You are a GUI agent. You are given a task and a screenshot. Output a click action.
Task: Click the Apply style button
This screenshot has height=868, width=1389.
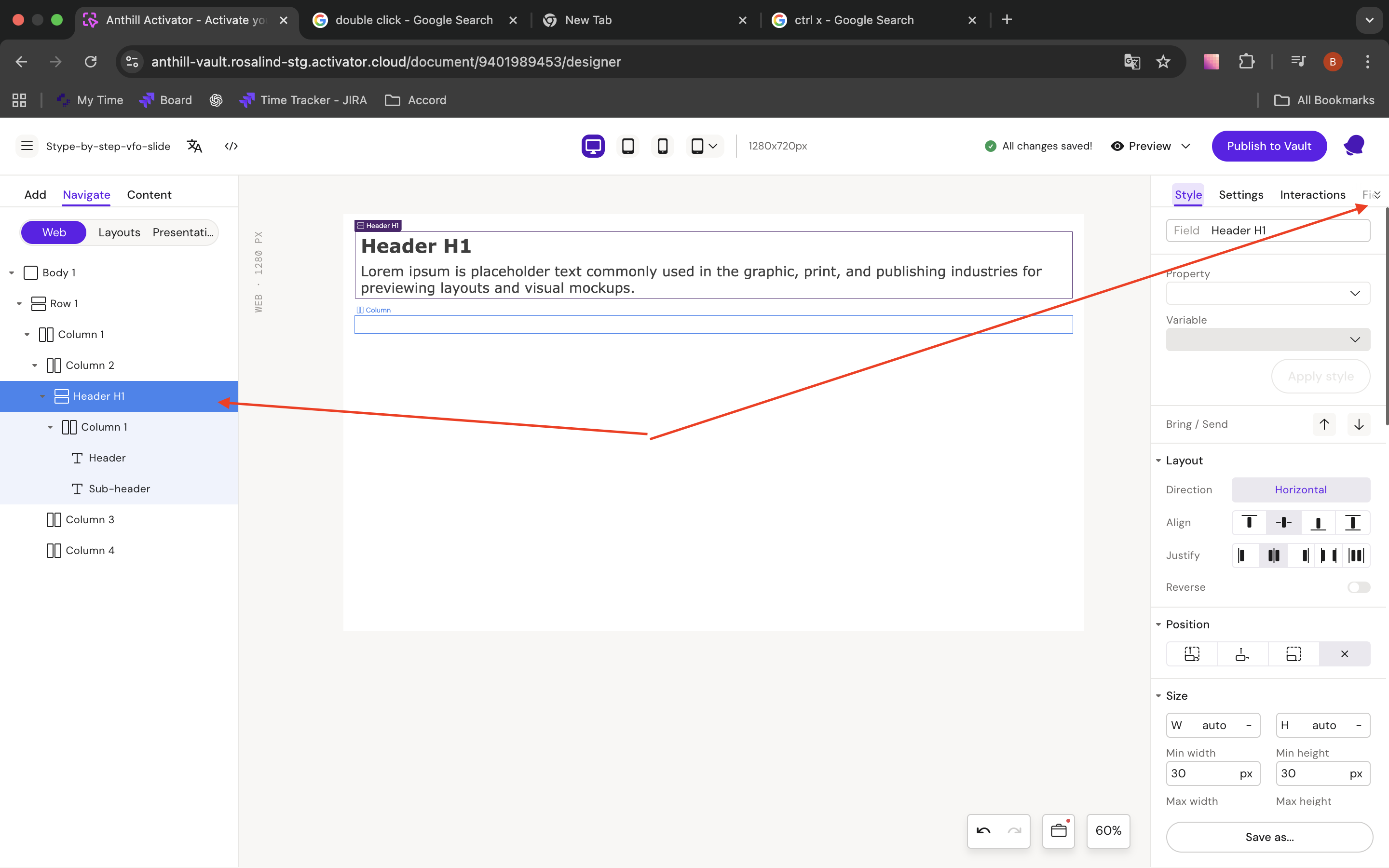(1321, 376)
